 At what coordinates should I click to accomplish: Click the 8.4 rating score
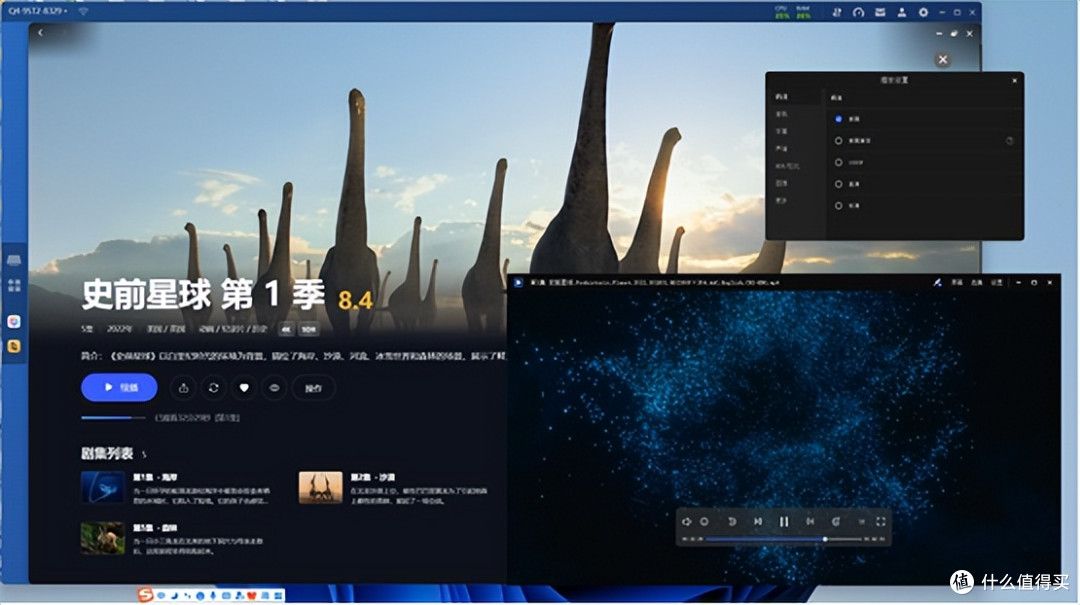point(355,300)
